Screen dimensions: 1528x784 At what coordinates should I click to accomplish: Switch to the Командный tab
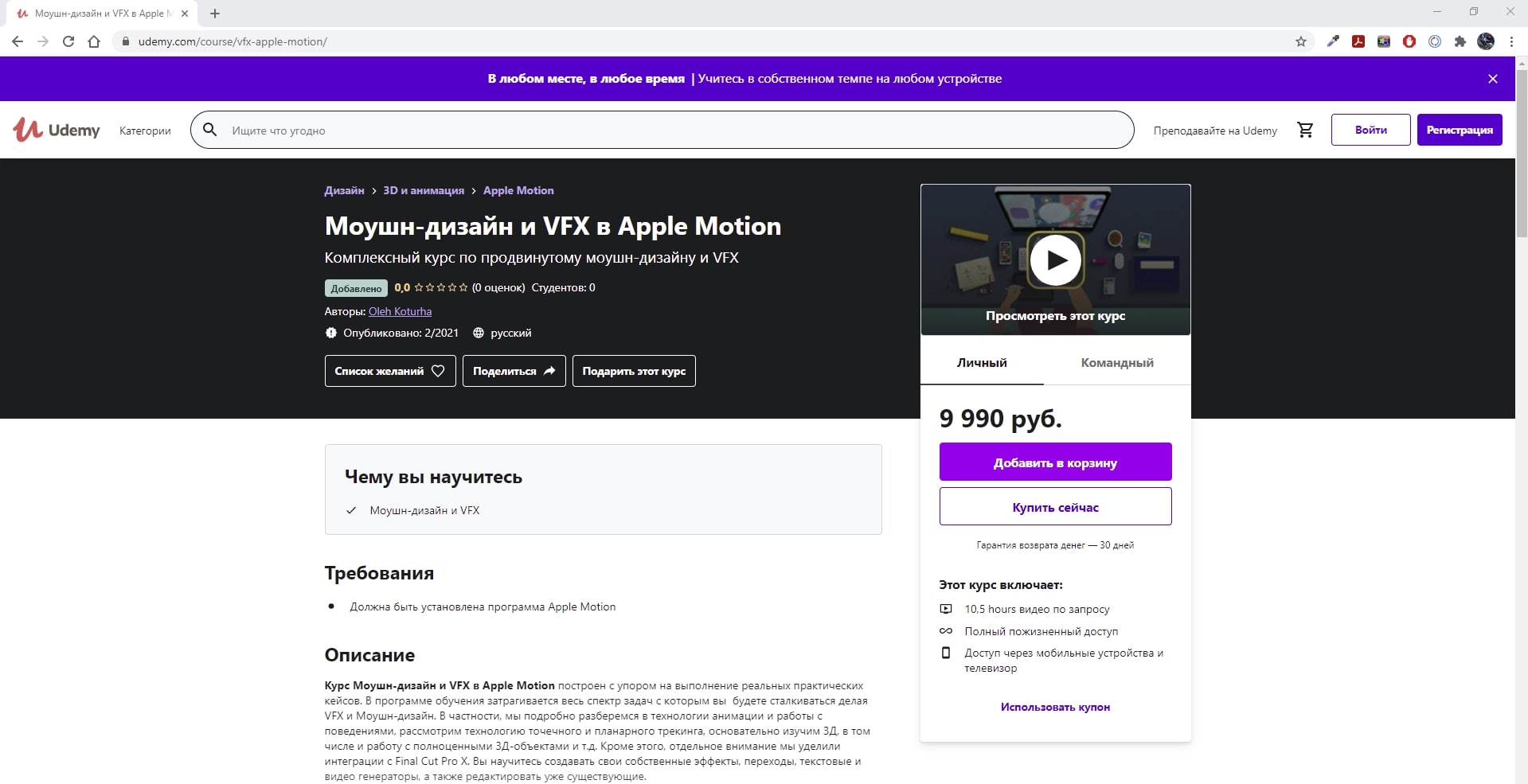[x=1117, y=362]
